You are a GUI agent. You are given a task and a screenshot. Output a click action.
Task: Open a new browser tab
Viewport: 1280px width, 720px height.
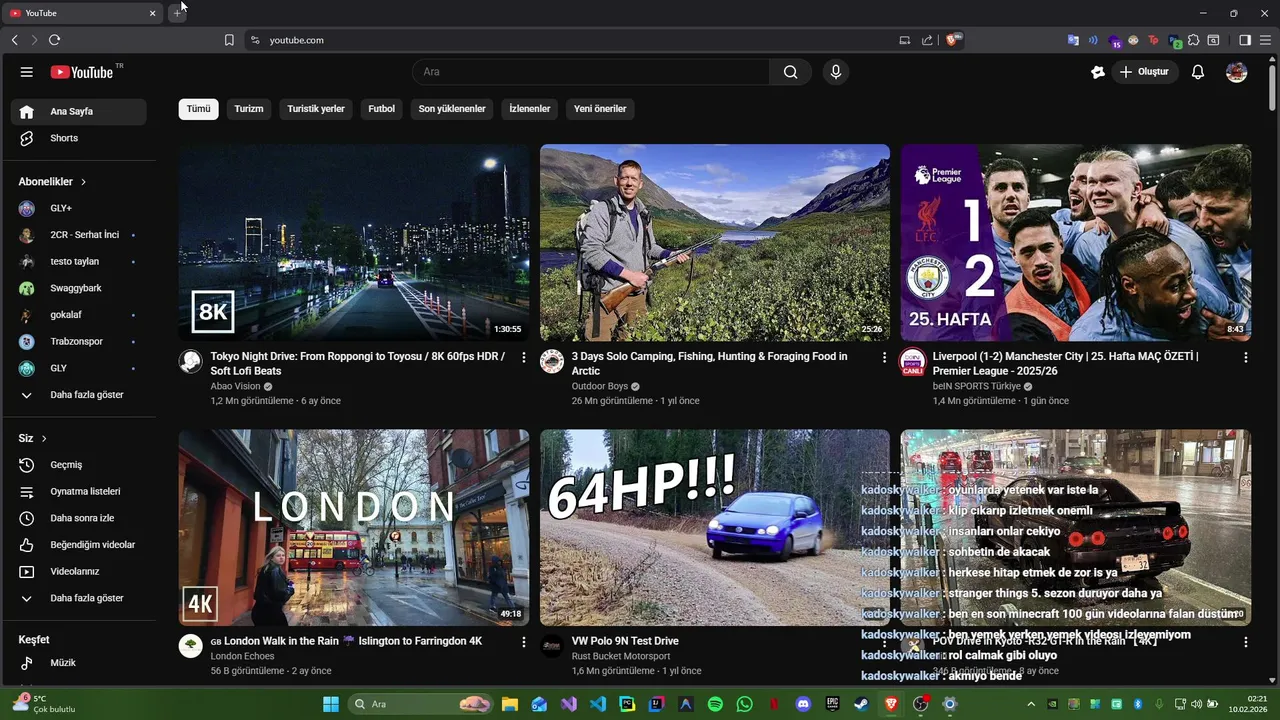click(177, 13)
